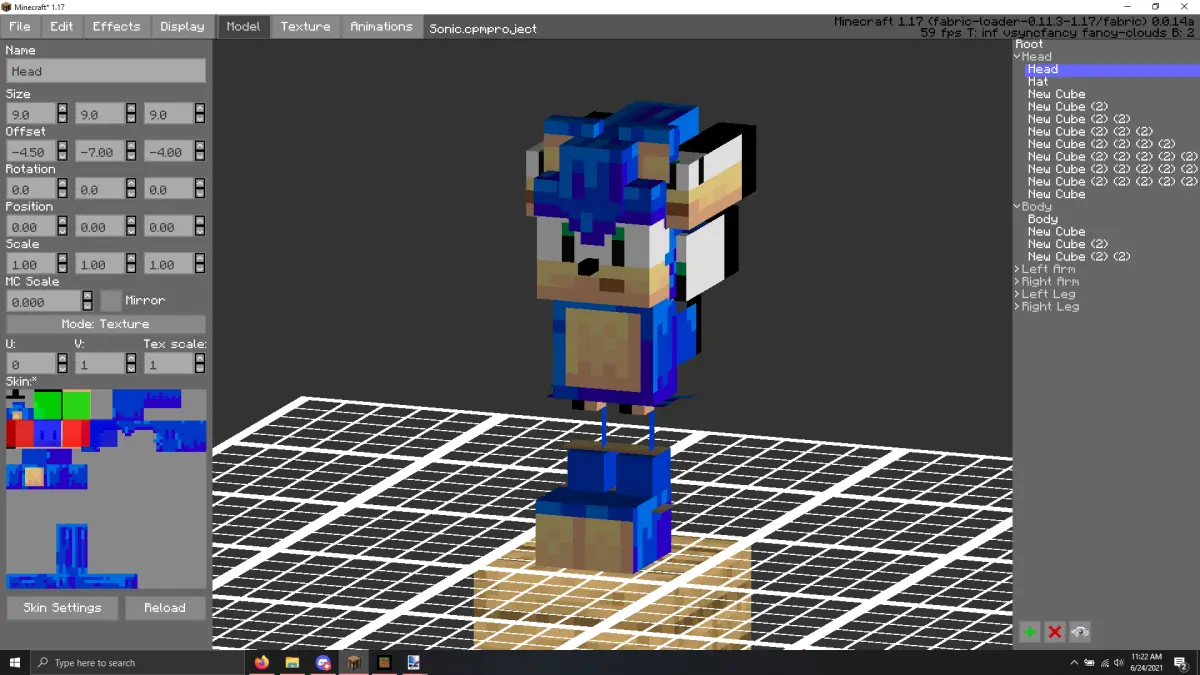
Task: Click the green plus add-cube button
Action: 1029,632
